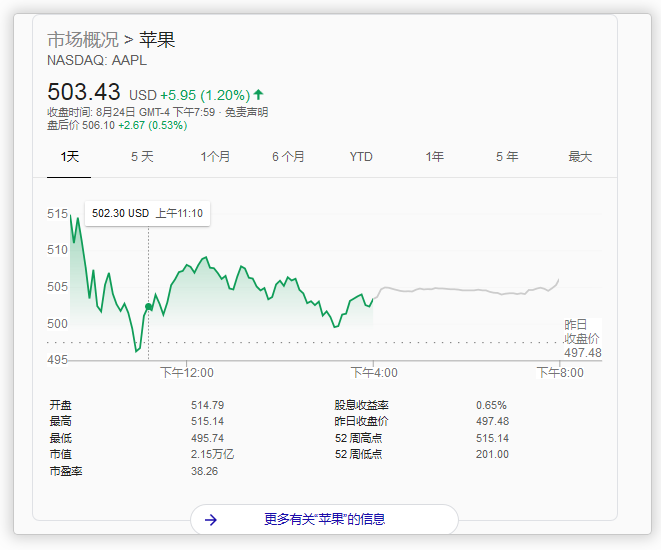
Task: Click the green up-arrow price change icon
Action: (258, 94)
